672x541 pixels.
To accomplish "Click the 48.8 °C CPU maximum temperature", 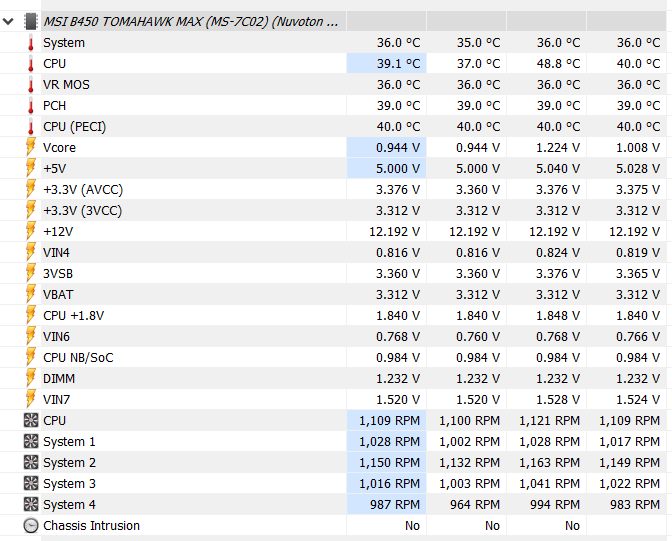I will (558, 63).
